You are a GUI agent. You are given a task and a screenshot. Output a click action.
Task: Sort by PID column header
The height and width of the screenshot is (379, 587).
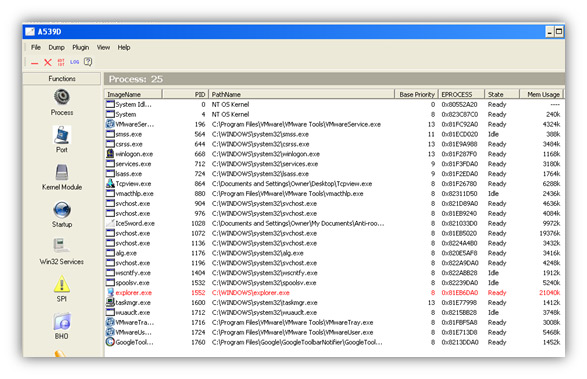coord(185,94)
